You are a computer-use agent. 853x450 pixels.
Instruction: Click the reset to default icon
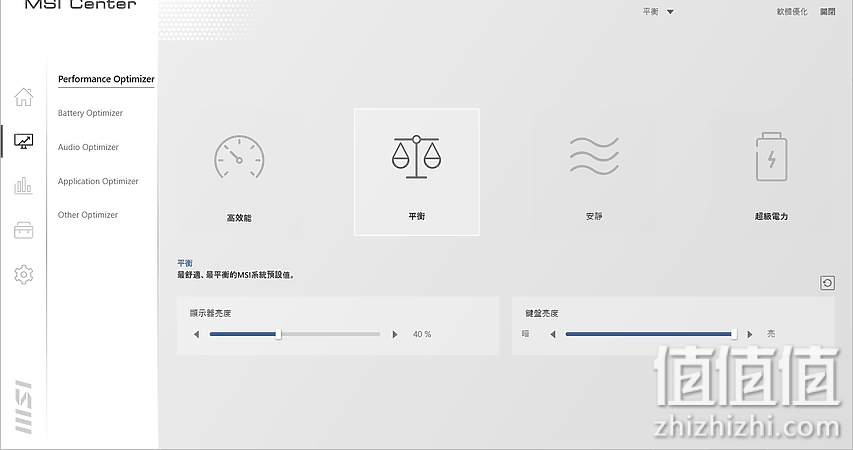(827, 283)
